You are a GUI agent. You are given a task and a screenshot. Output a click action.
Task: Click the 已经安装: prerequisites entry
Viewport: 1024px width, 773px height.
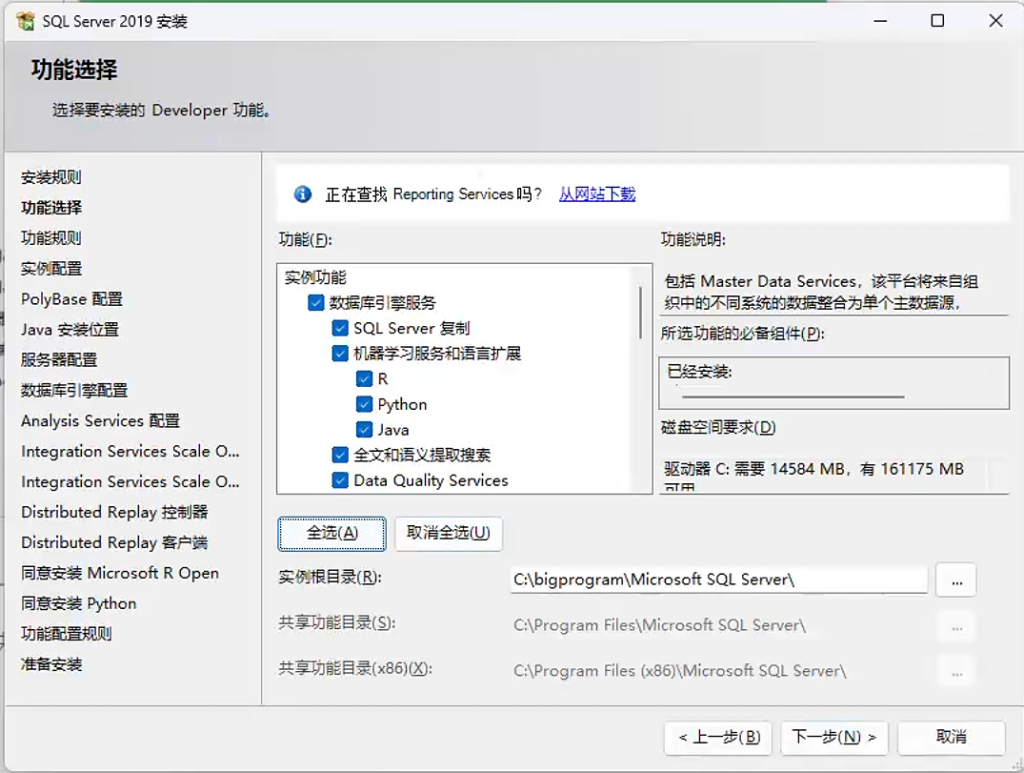pos(699,371)
